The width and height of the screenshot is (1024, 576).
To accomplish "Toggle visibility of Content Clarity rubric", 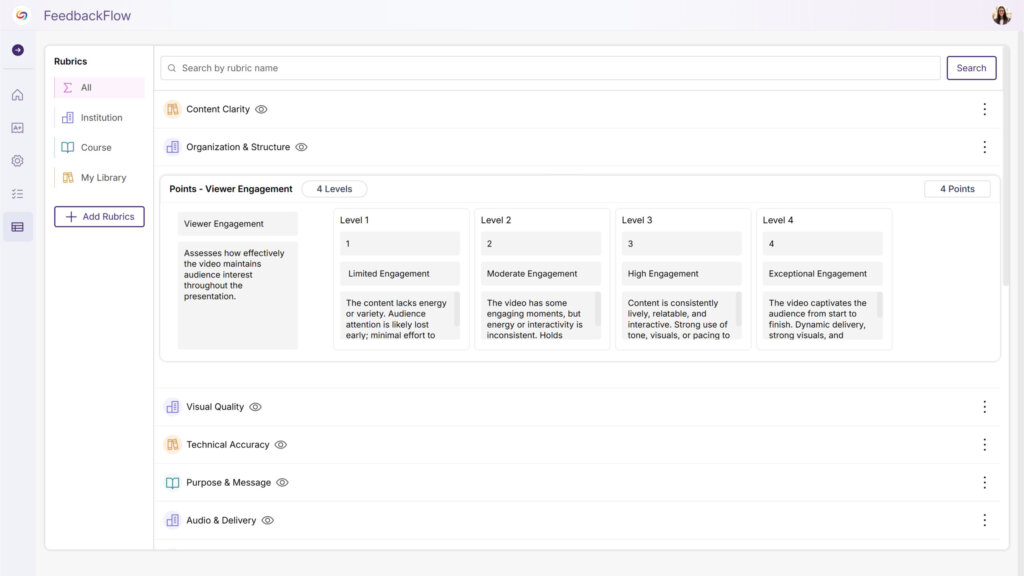I will (260, 110).
